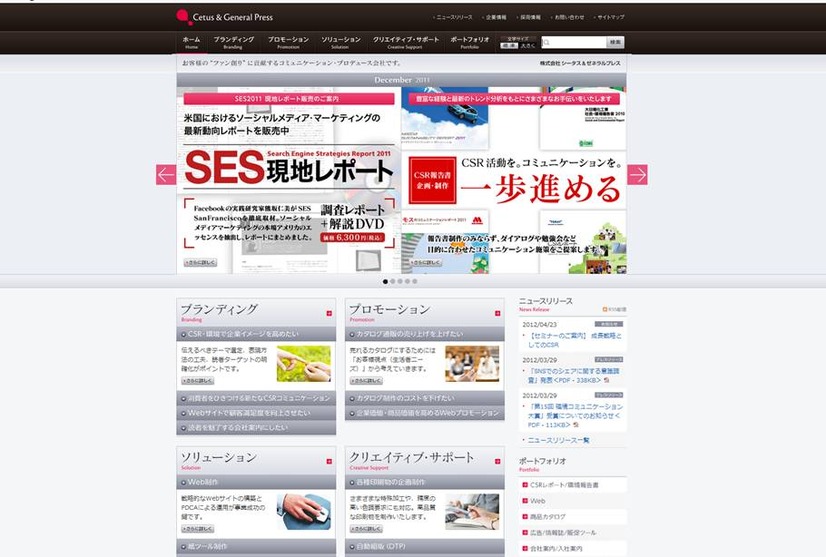Select the fifth carousel pagination dot
826x557 pixels.
coord(415,281)
